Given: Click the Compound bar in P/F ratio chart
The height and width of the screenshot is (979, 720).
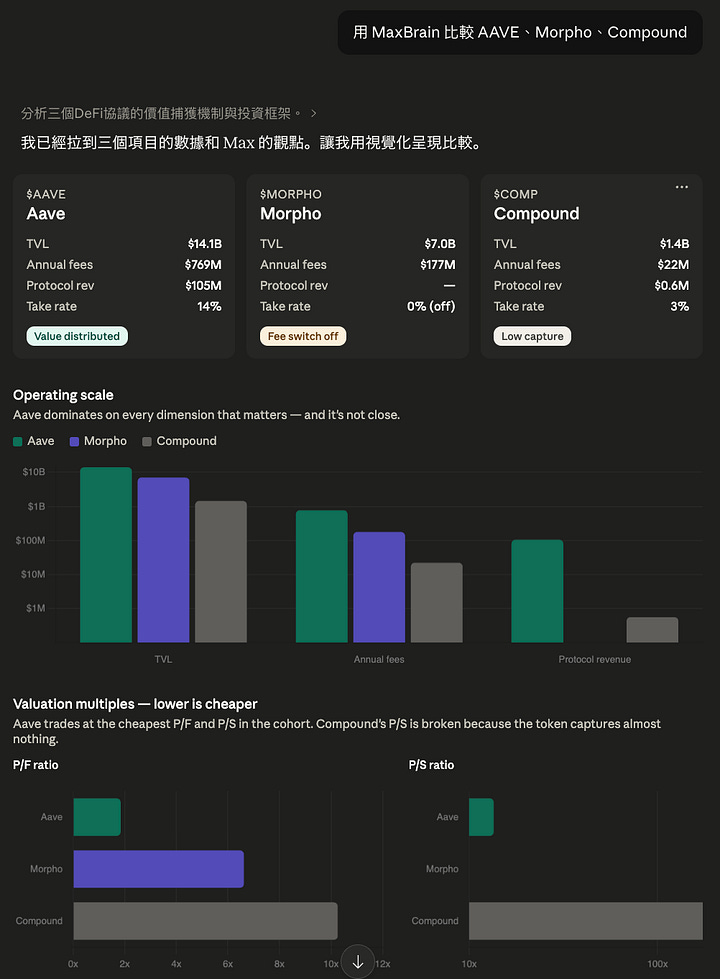Looking at the screenshot, I should [x=205, y=921].
